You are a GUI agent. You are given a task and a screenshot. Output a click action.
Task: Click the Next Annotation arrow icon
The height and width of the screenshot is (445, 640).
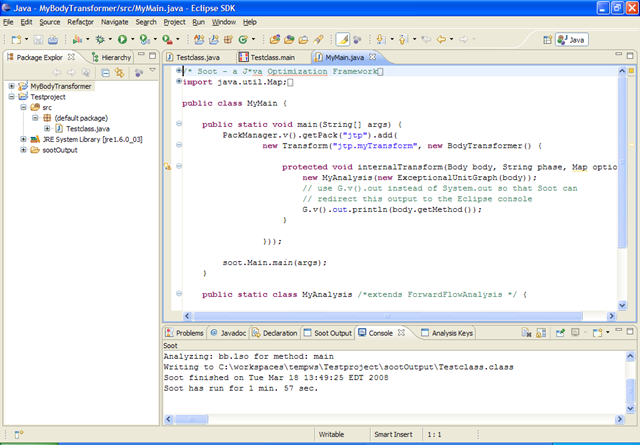click(x=381, y=40)
